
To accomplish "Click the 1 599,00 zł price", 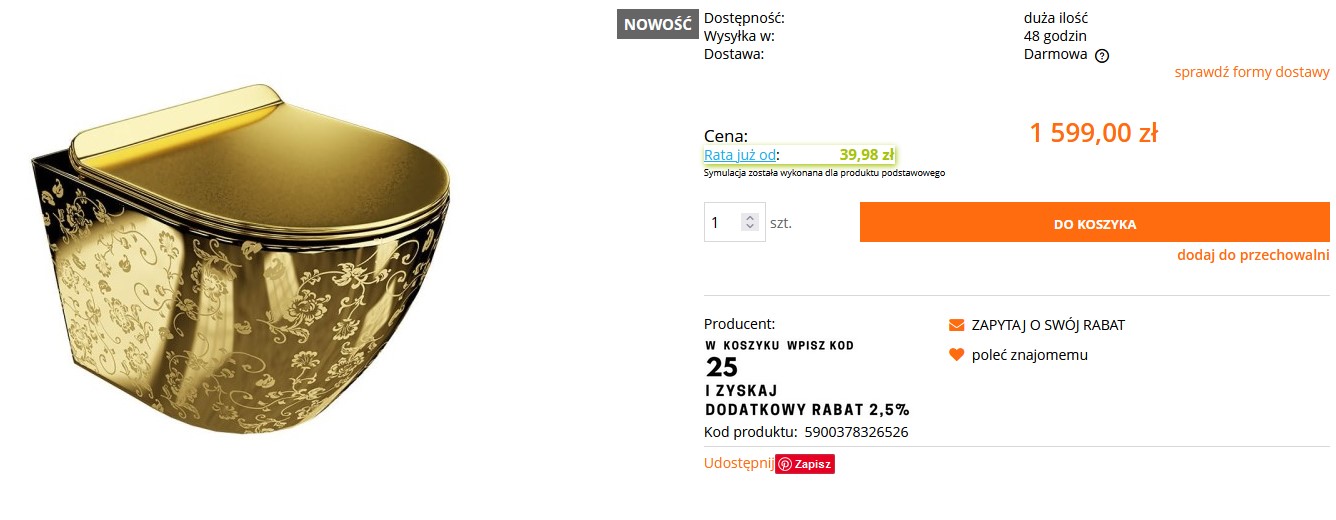I will (x=1093, y=133).
